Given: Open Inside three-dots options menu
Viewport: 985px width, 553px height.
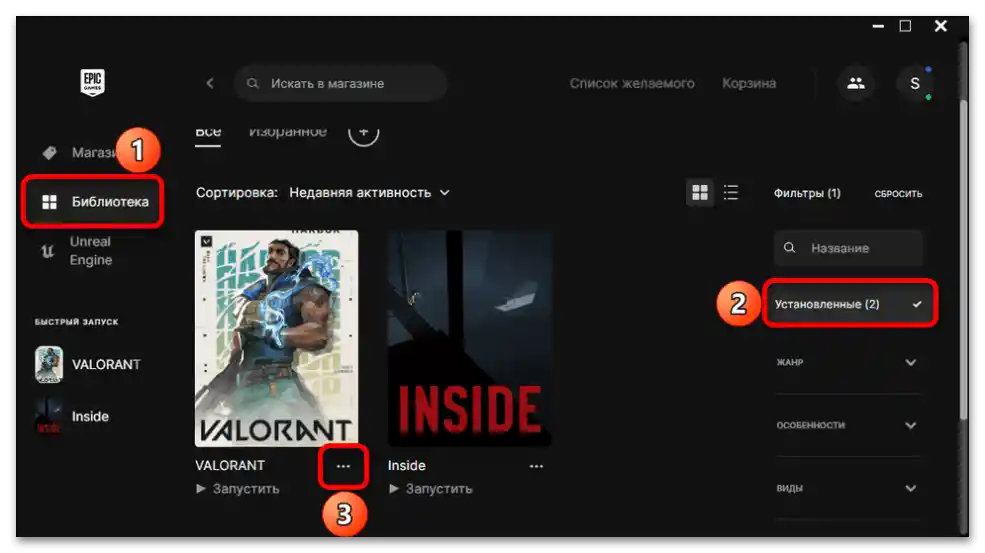Looking at the screenshot, I should (536, 466).
